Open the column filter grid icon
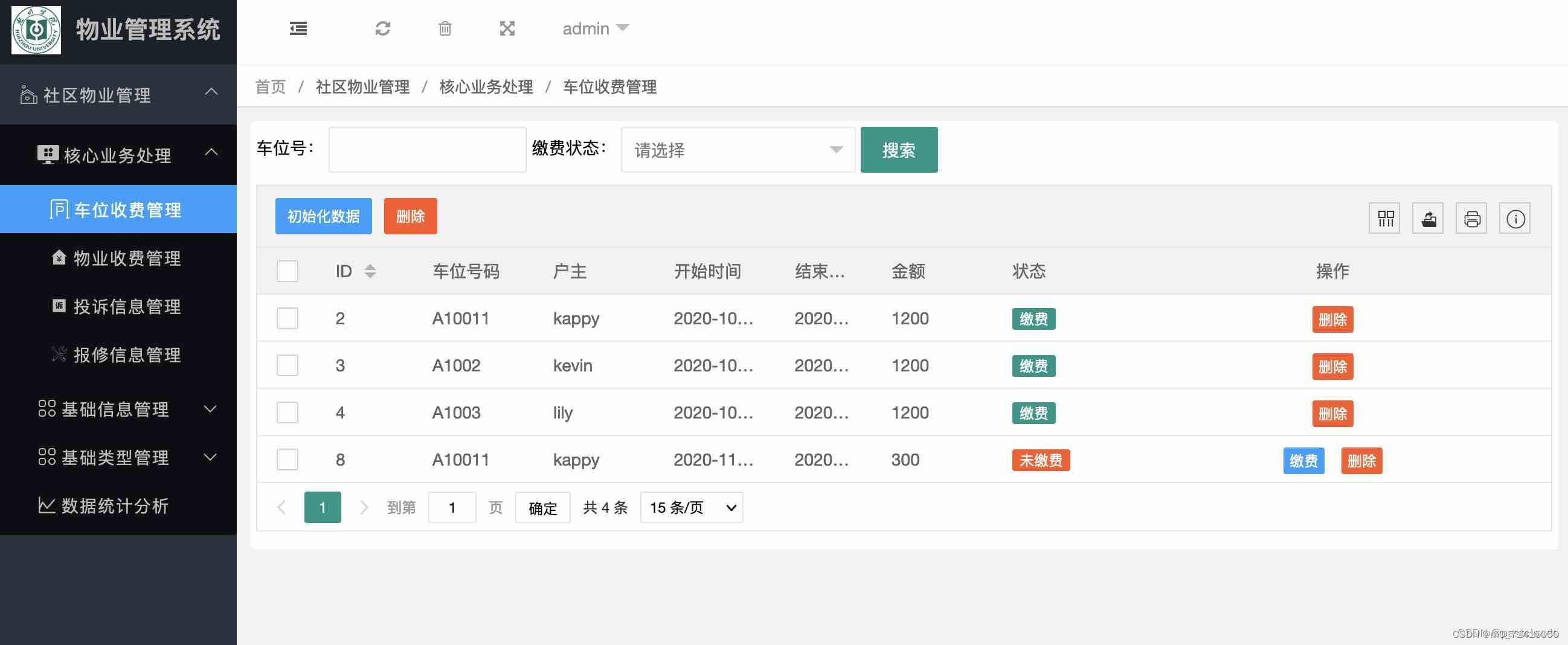The width and height of the screenshot is (1568, 645). pyautogui.click(x=1384, y=219)
